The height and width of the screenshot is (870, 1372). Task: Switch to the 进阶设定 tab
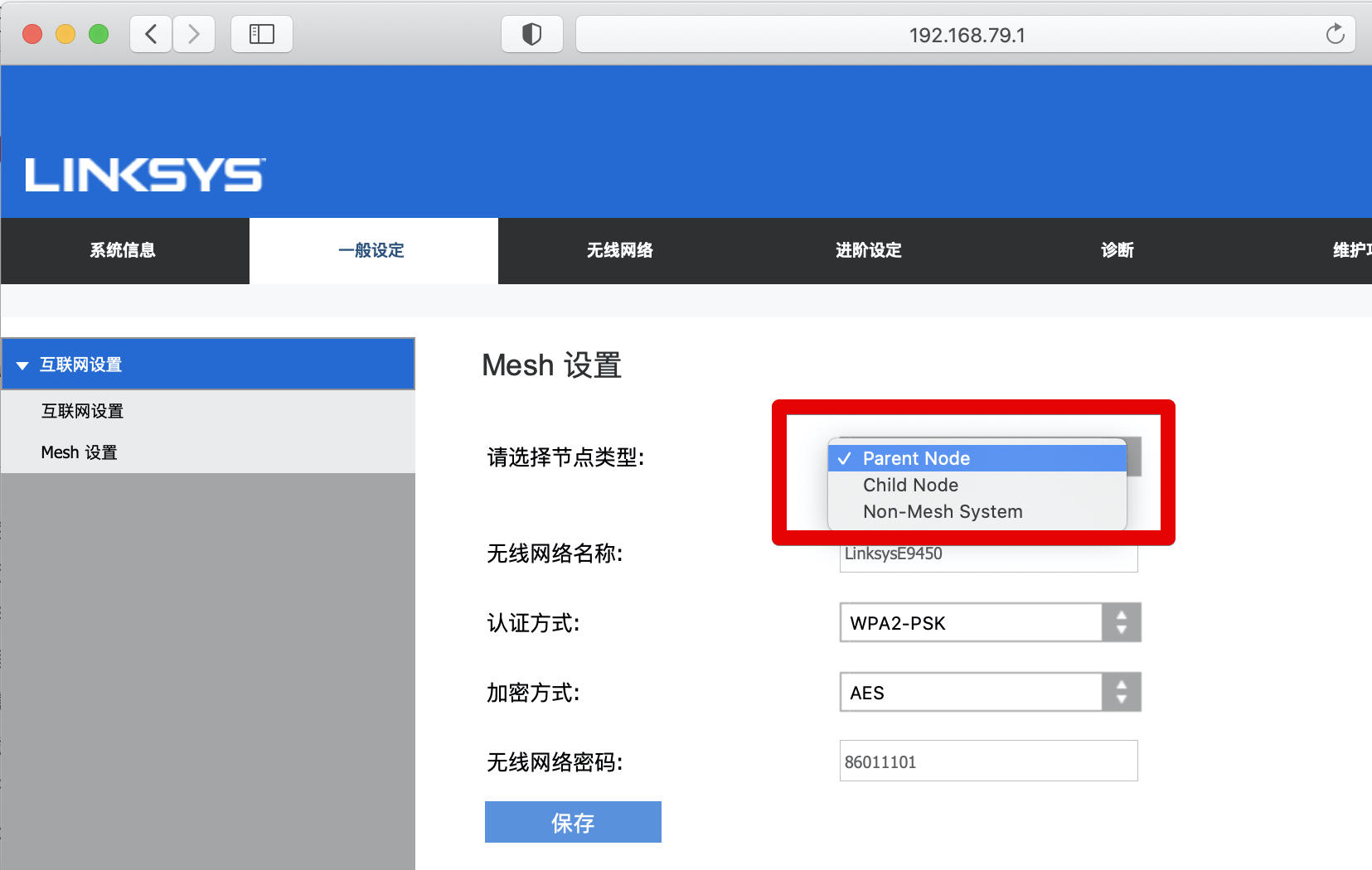pyautogui.click(x=867, y=250)
